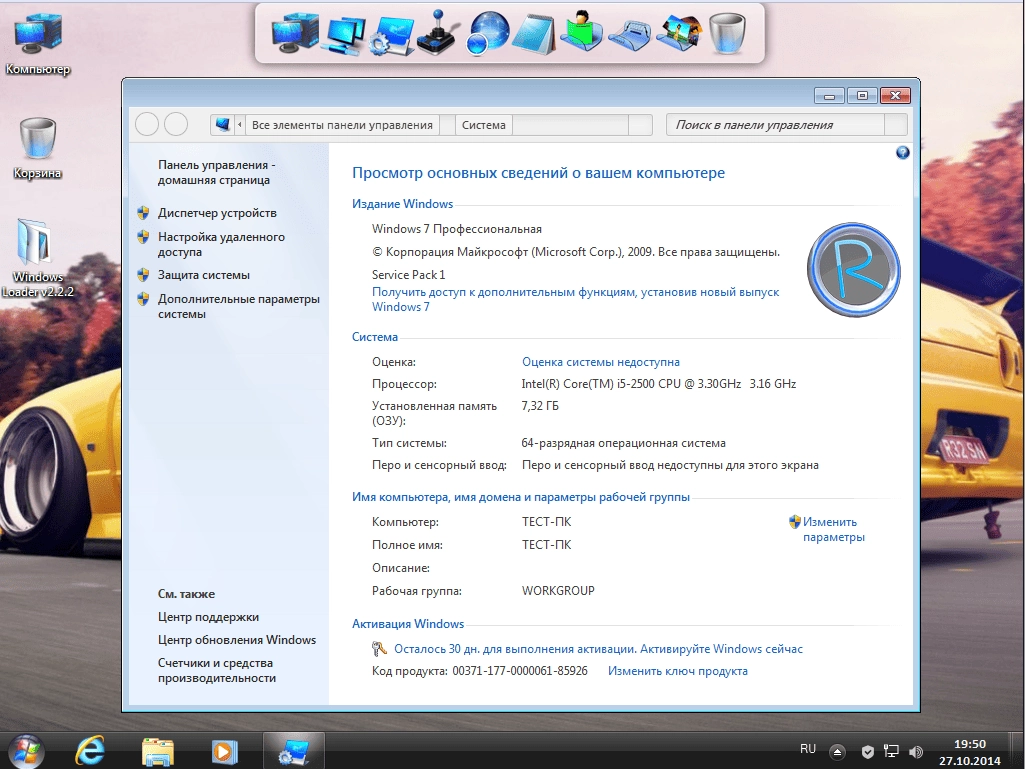Viewport: 1025px width, 769px height.
Task: Click the Поиск в панели управления field
Action: [775, 125]
